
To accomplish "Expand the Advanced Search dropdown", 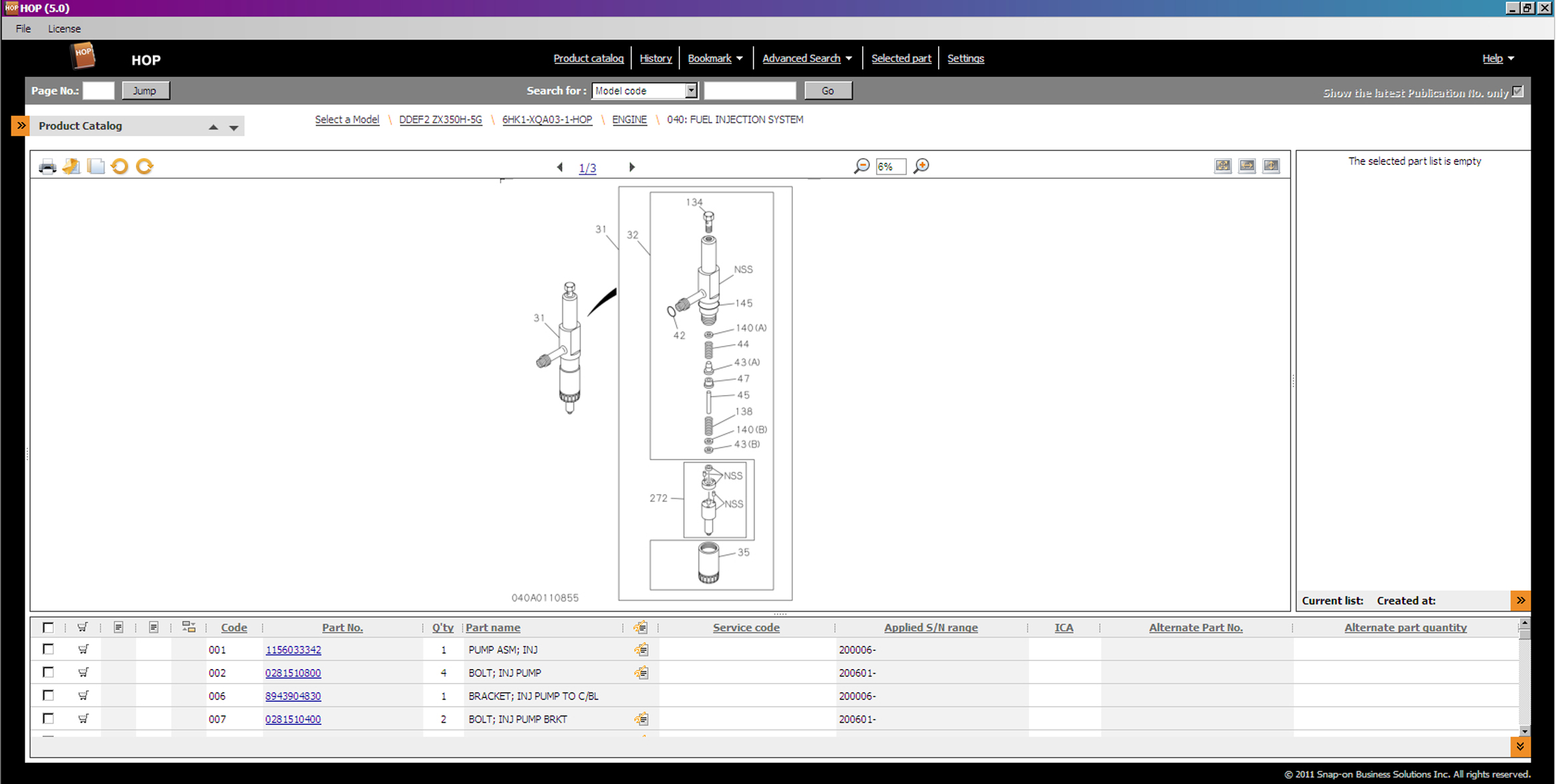I will [848, 59].
